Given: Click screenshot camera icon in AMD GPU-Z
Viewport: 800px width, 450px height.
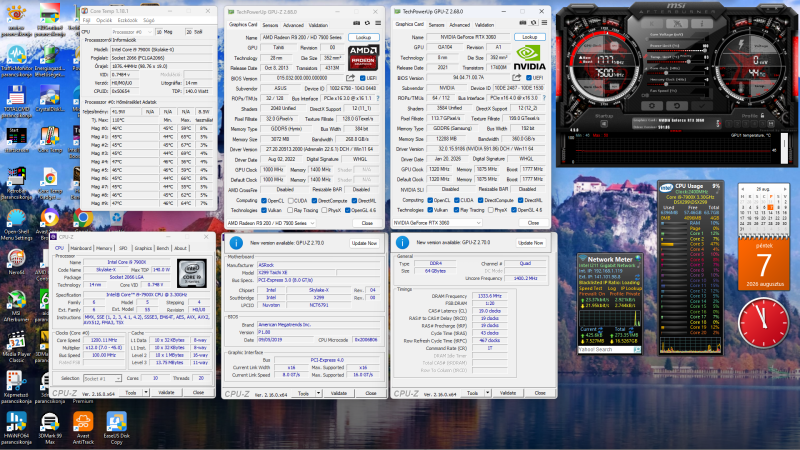Looking at the screenshot, I should [x=357, y=23].
